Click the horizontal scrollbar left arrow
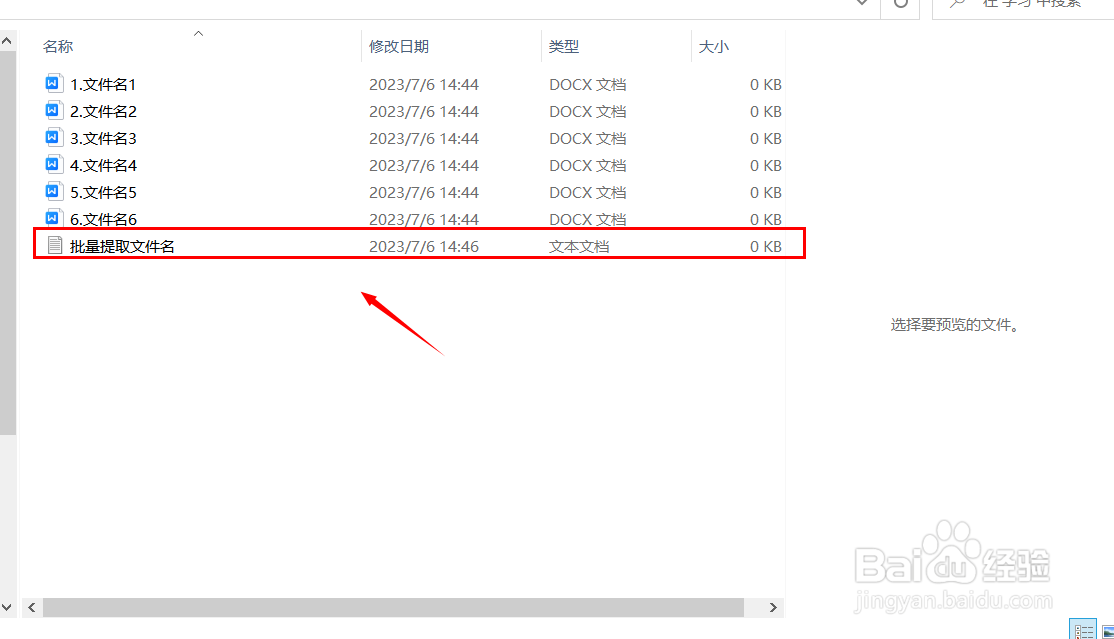The height and width of the screenshot is (639, 1114). [31, 607]
